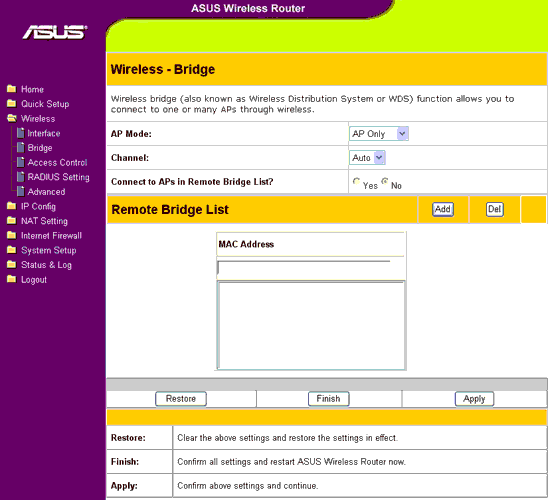Screen dimensions: 550x500
Task: Click the Logout folder icon
Action: pos(12,279)
